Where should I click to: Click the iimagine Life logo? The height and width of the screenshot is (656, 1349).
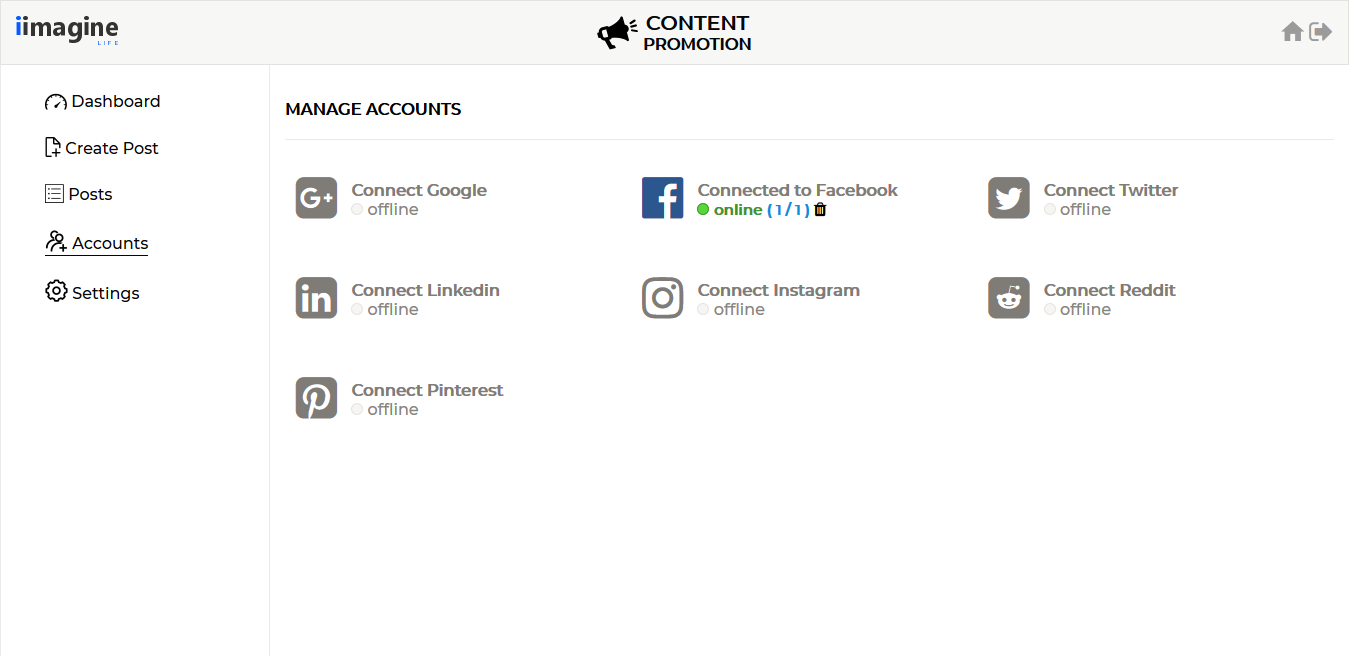click(67, 29)
